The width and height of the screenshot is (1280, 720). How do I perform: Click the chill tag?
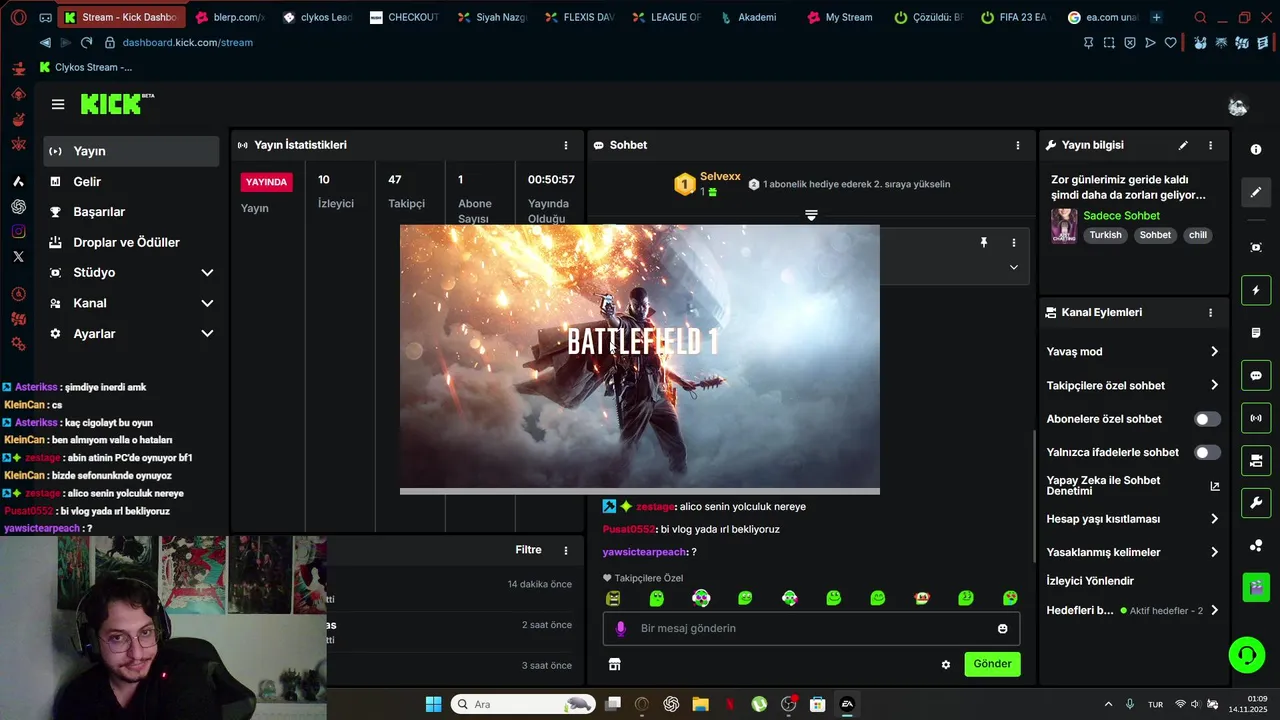1197,235
